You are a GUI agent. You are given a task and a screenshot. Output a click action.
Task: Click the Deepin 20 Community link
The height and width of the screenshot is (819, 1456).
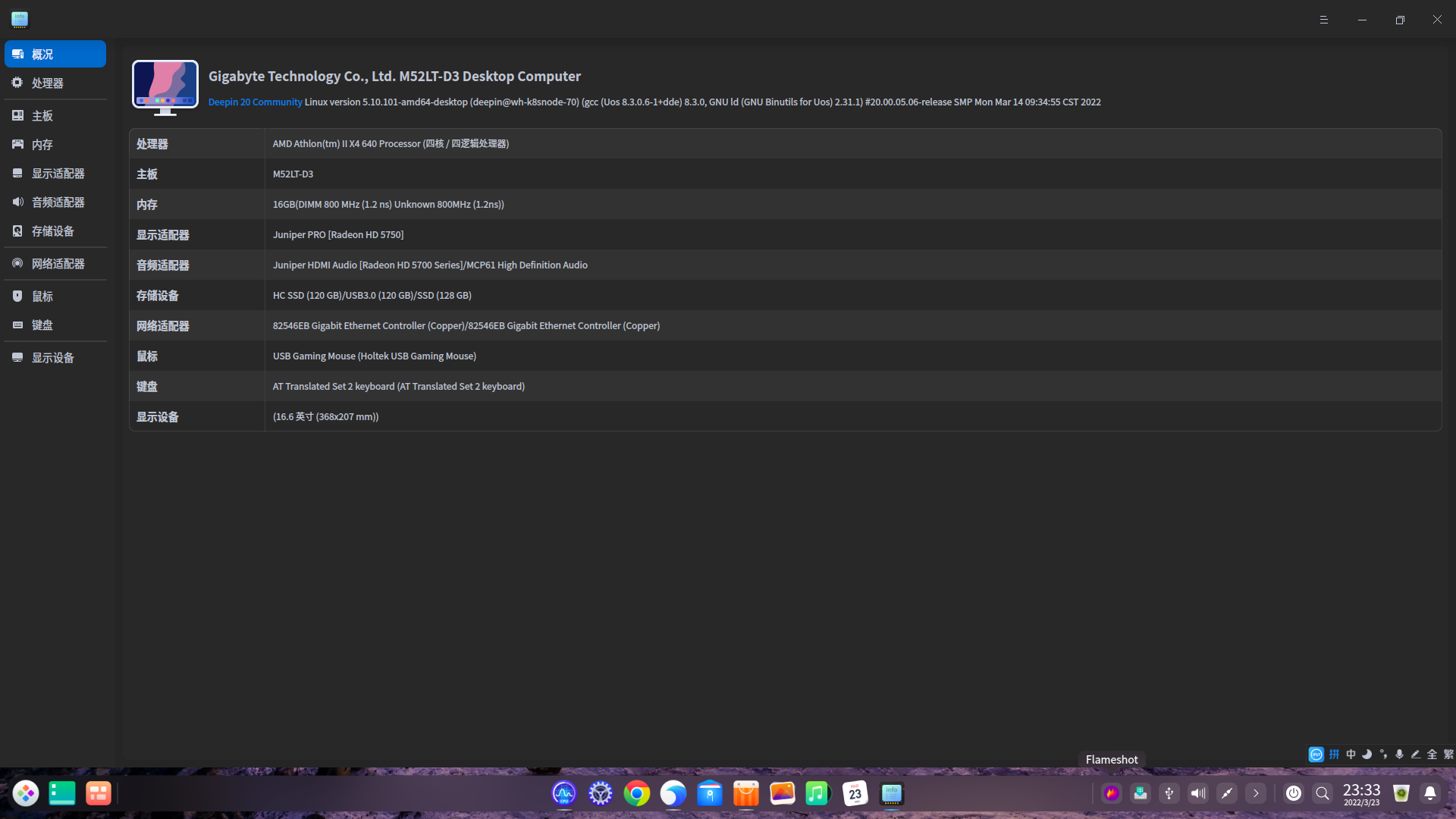[255, 102]
